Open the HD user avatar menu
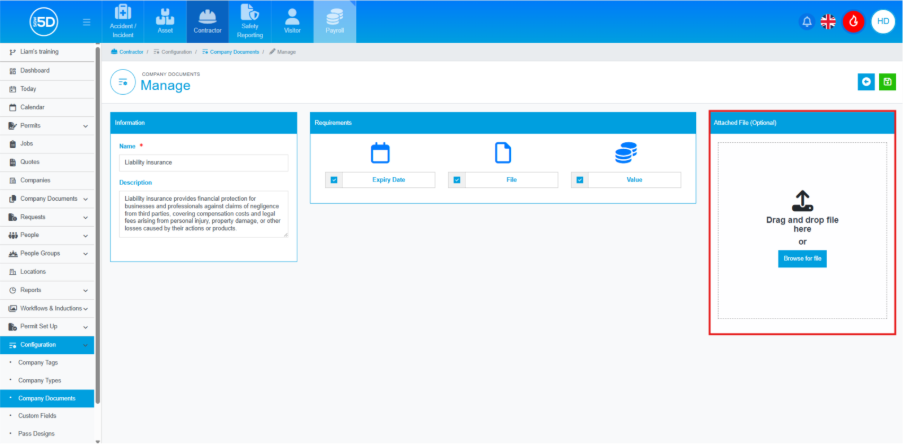This screenshot has height=444, width=903. point(882,21)
